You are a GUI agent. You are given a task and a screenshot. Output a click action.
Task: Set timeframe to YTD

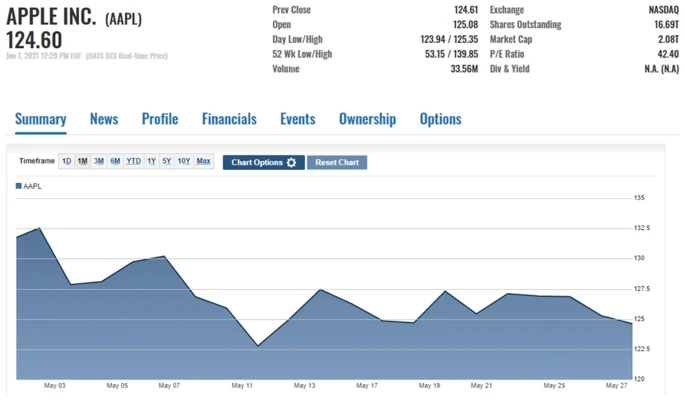[x=134, y=161]
